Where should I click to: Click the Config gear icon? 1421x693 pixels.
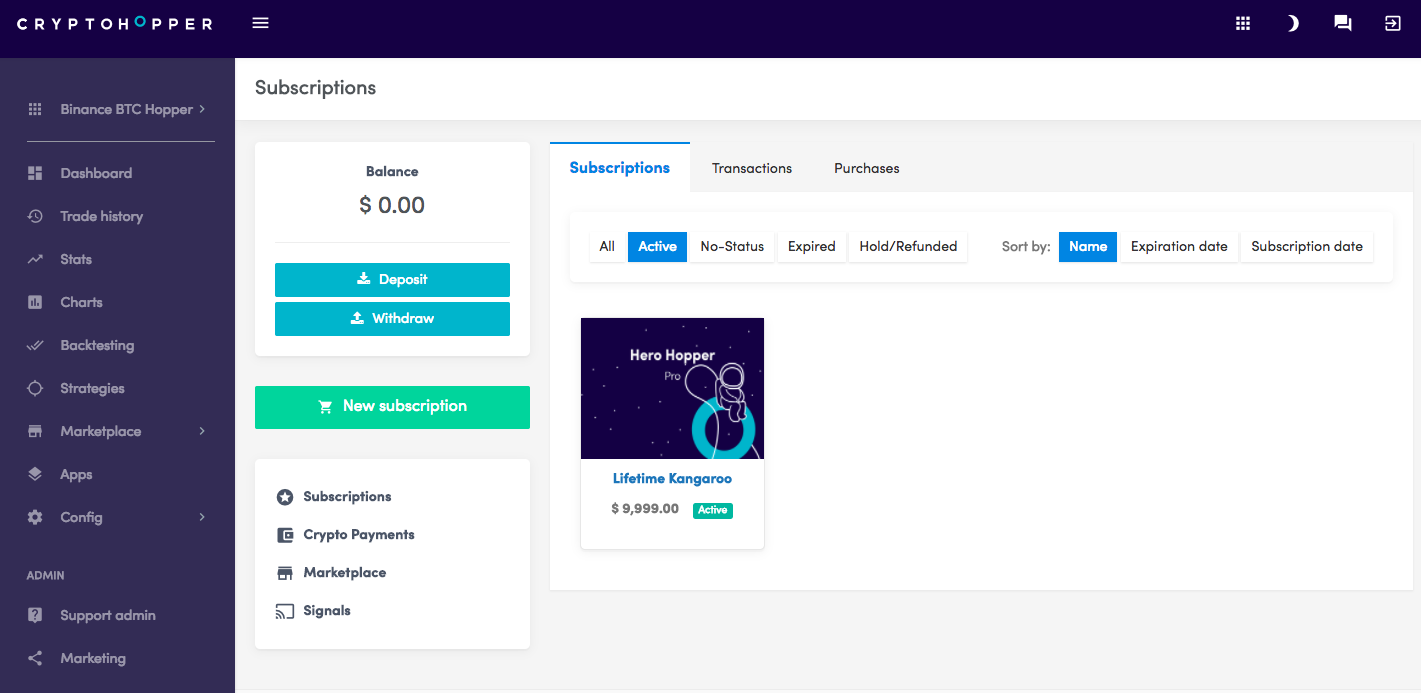click(35, 517)
